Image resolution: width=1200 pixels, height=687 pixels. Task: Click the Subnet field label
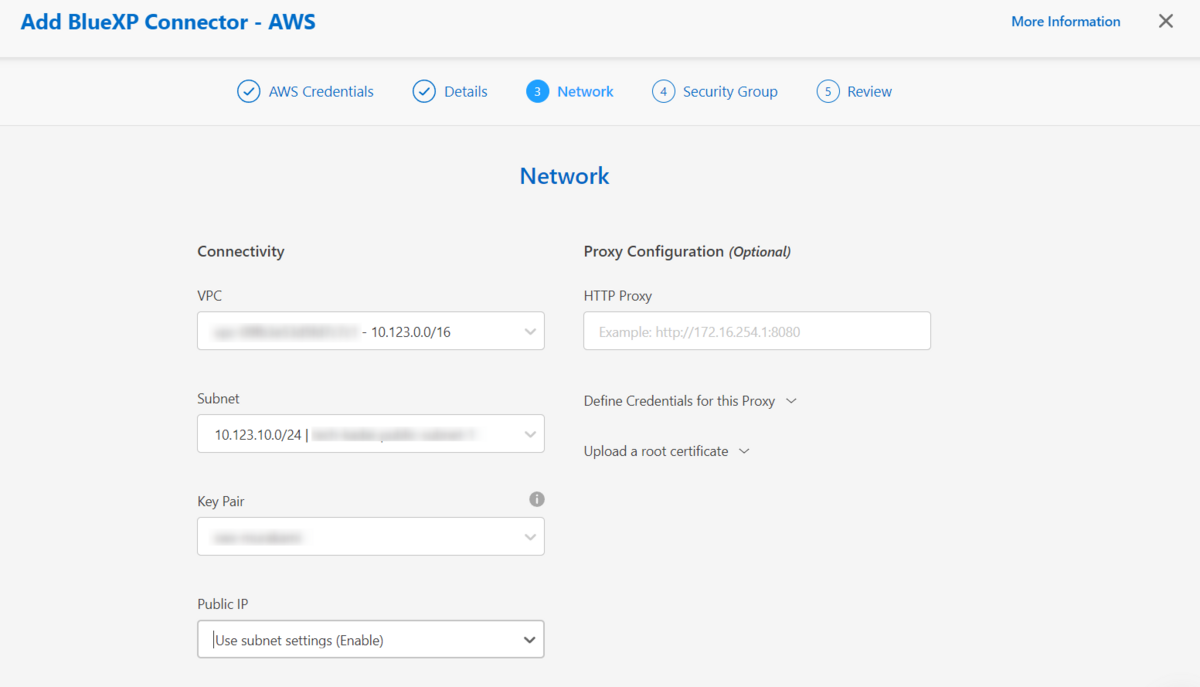pyautogui.click(x=218, y=398)
